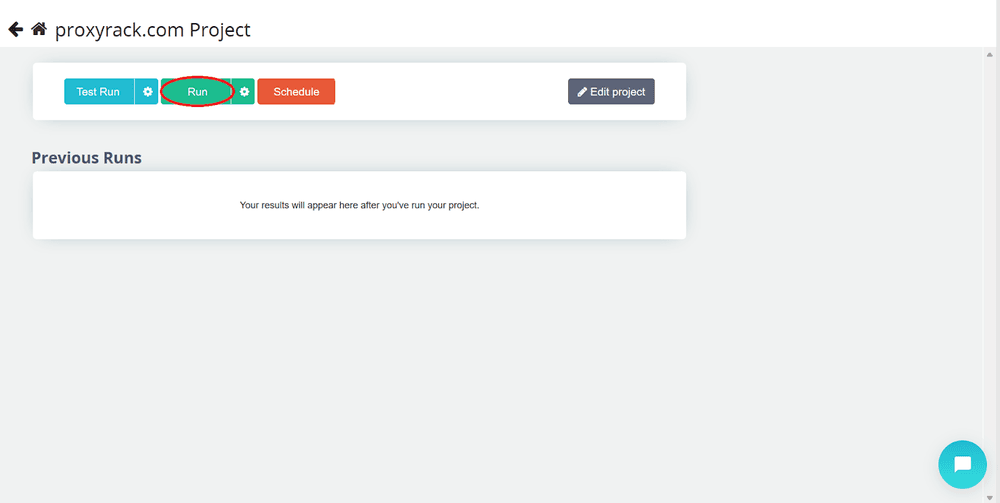Click the scrollbar down arrow
Viewport: 1000px width, 503px height.
(x=990, y=497)
